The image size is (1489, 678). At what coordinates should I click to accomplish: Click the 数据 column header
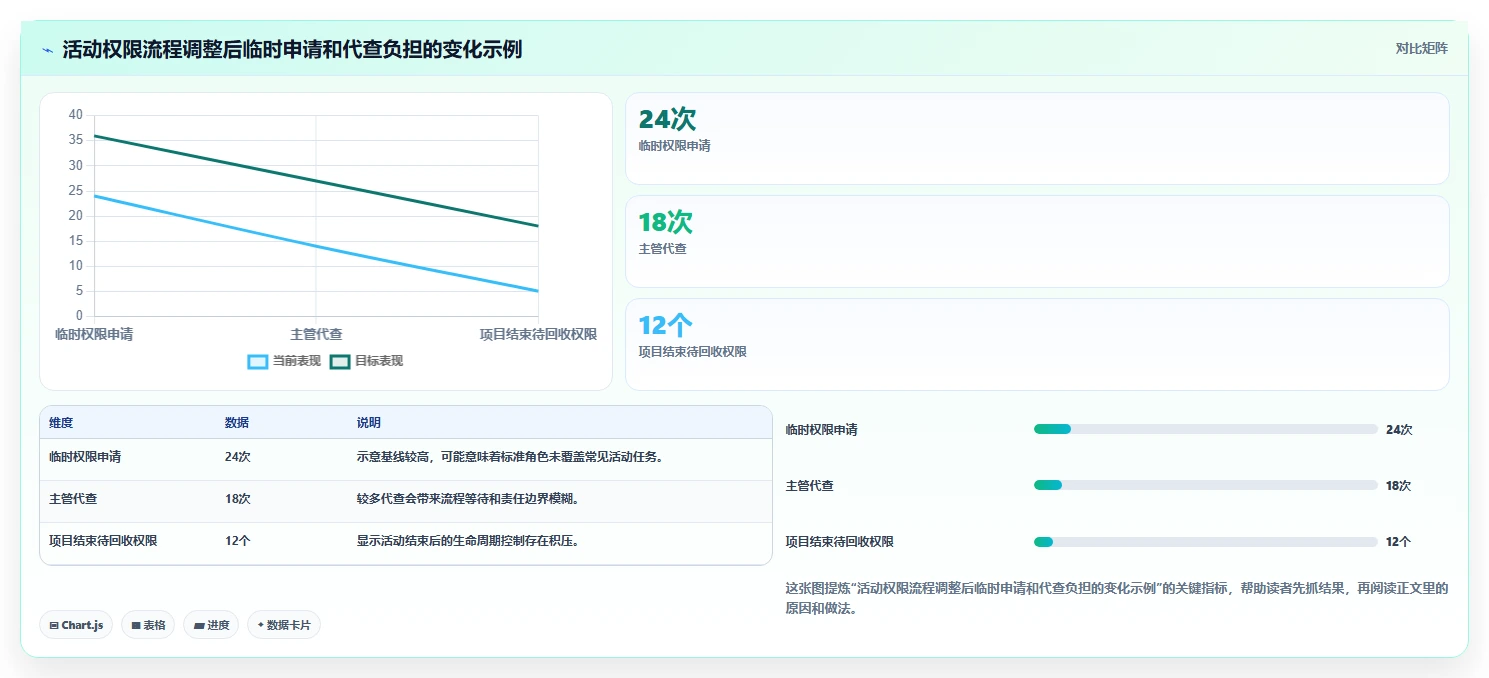pos(237,423)
